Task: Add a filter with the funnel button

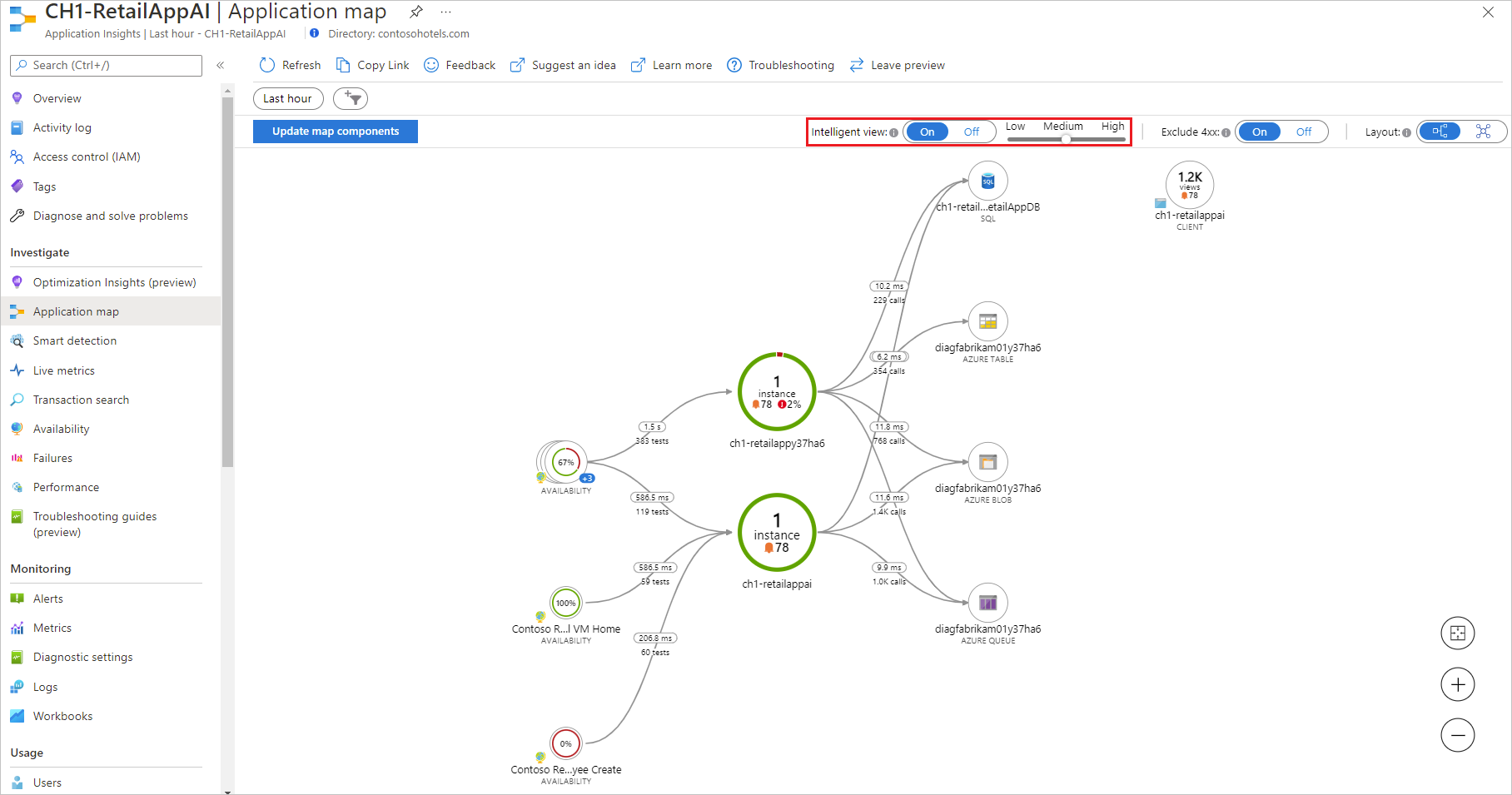Action: pos(351,98)
